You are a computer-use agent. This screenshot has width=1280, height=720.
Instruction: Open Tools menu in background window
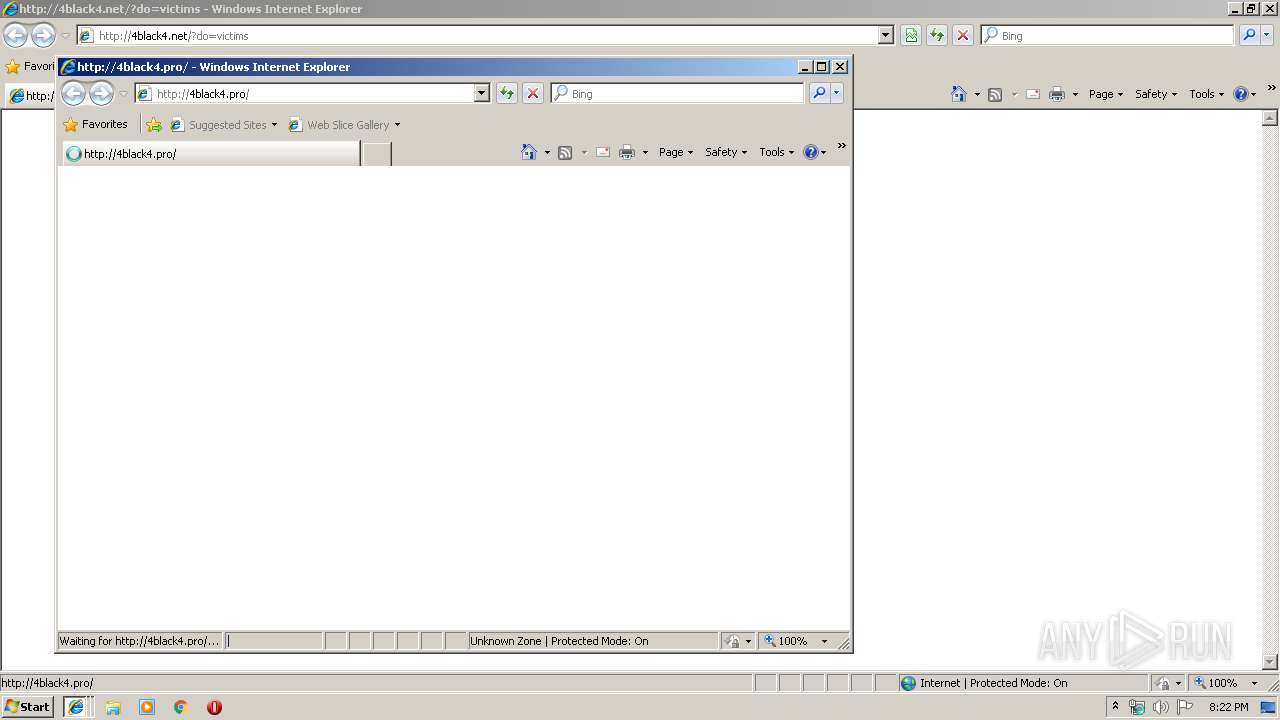tap(1206, 94)
